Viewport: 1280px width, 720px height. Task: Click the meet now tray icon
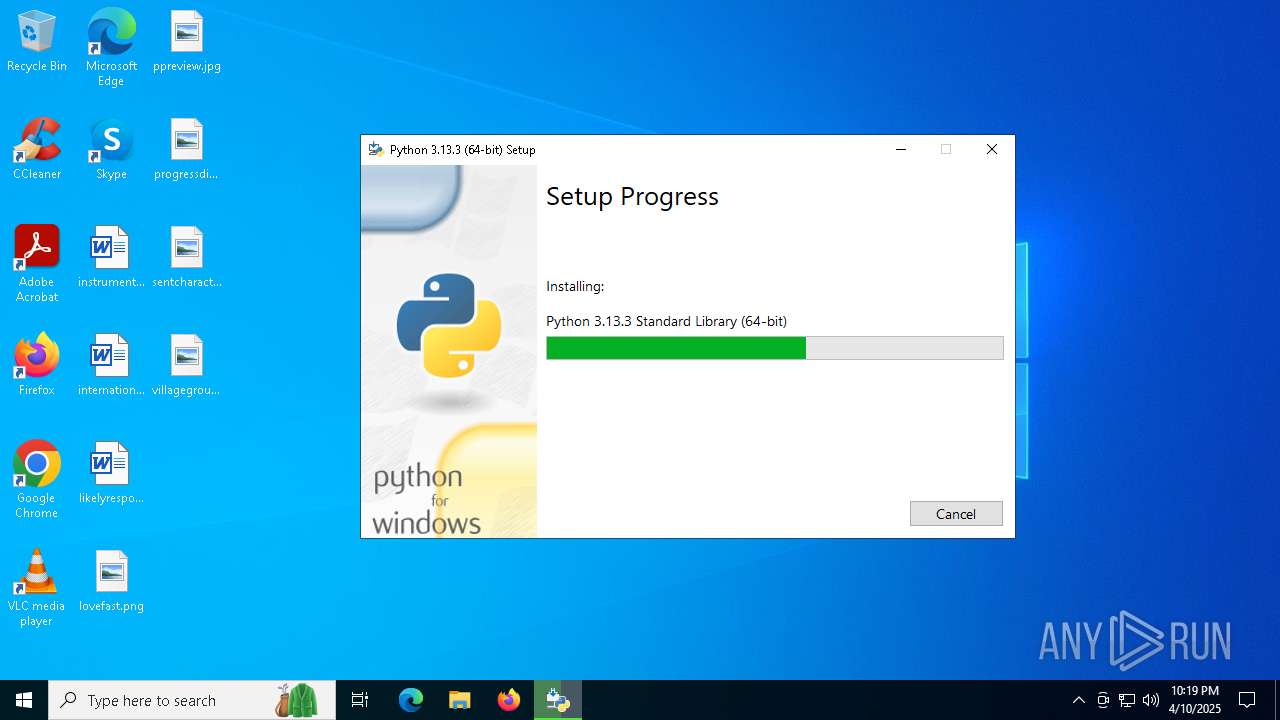[1103, 700]
